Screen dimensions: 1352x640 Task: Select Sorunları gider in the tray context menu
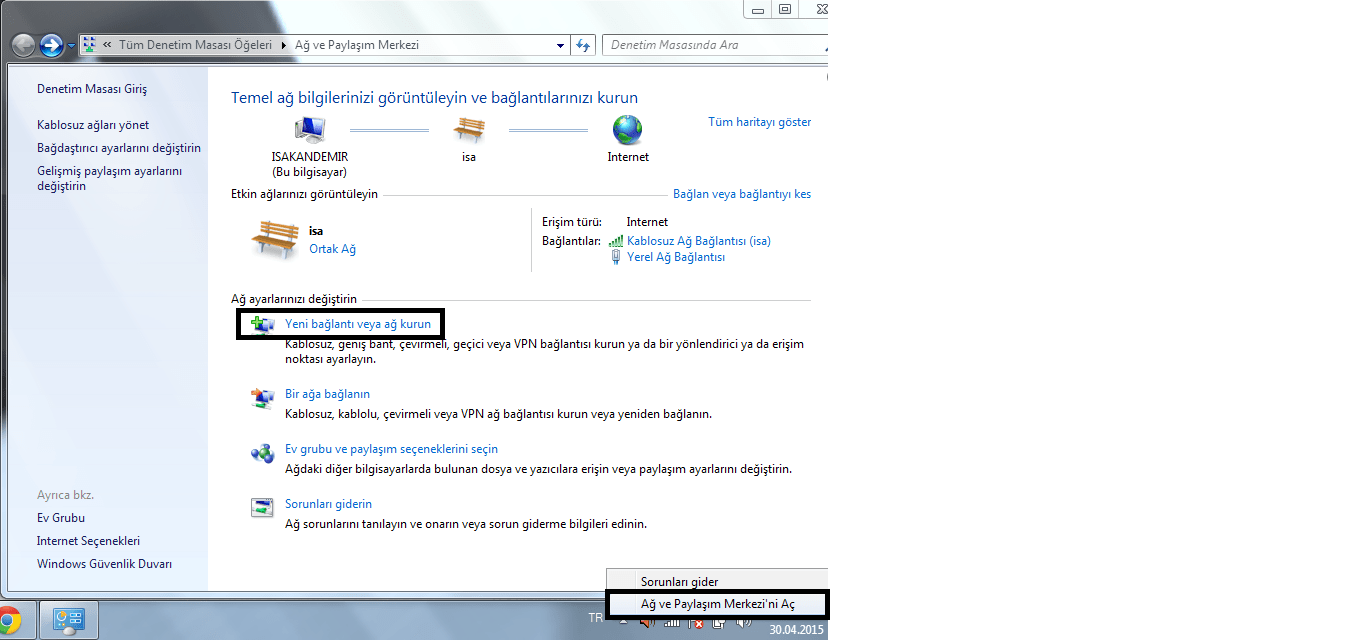pyautogui.click(x=717, y=581)
